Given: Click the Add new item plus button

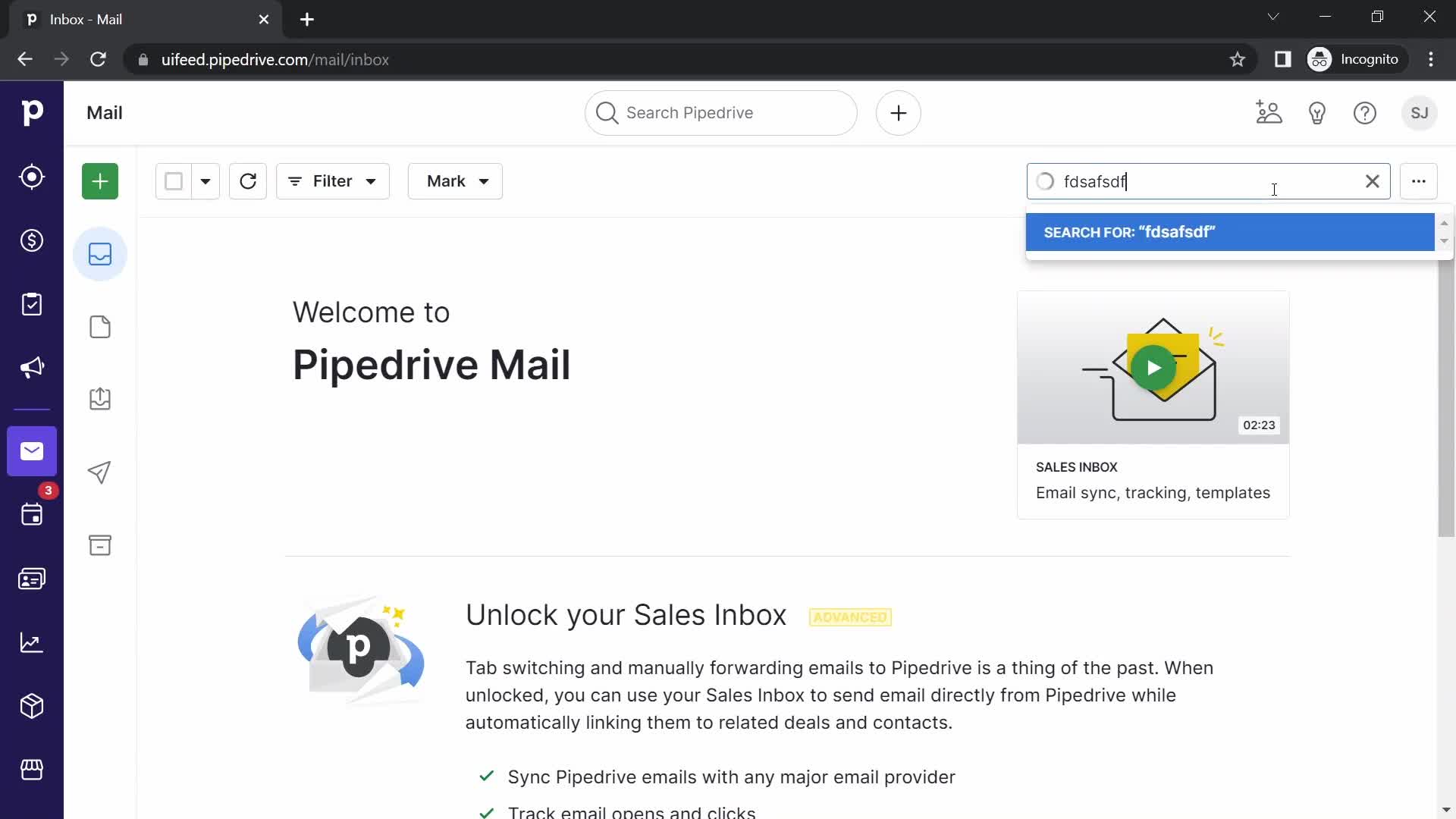Looking at the screenshot, I should click(x=100, y=181).
